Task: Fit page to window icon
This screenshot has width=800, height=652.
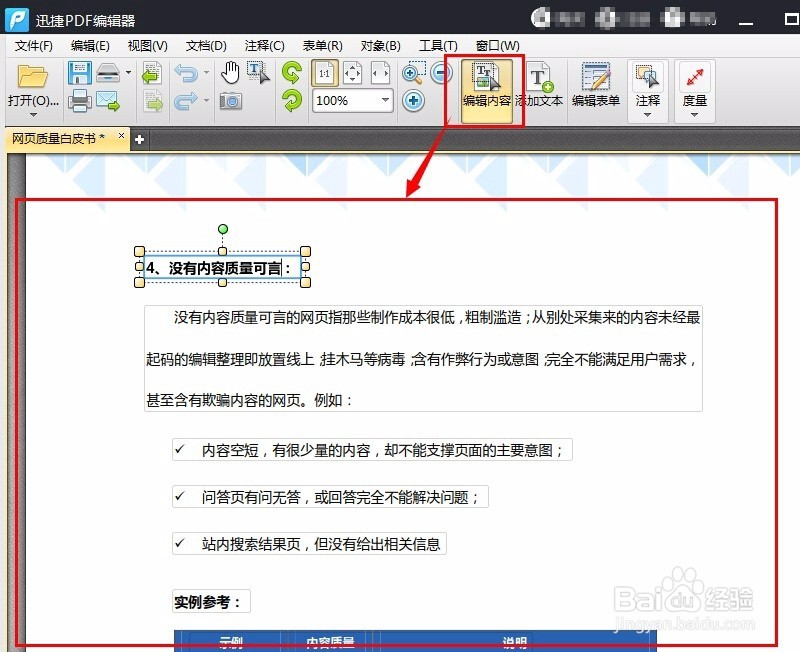Action: pyautogui.click(x=353, y=73)
